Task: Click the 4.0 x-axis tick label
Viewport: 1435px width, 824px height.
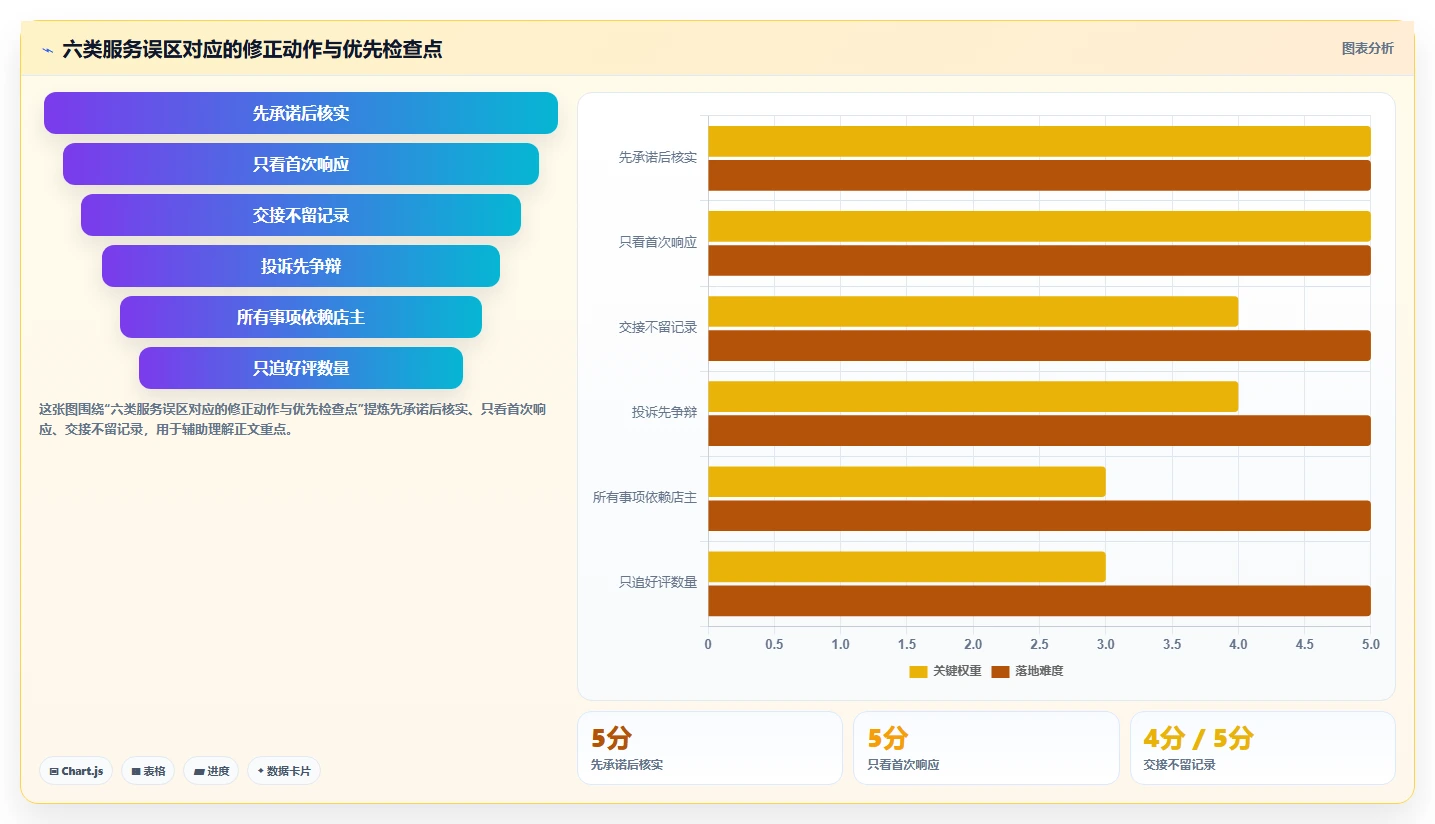Action: (1238, 645)
